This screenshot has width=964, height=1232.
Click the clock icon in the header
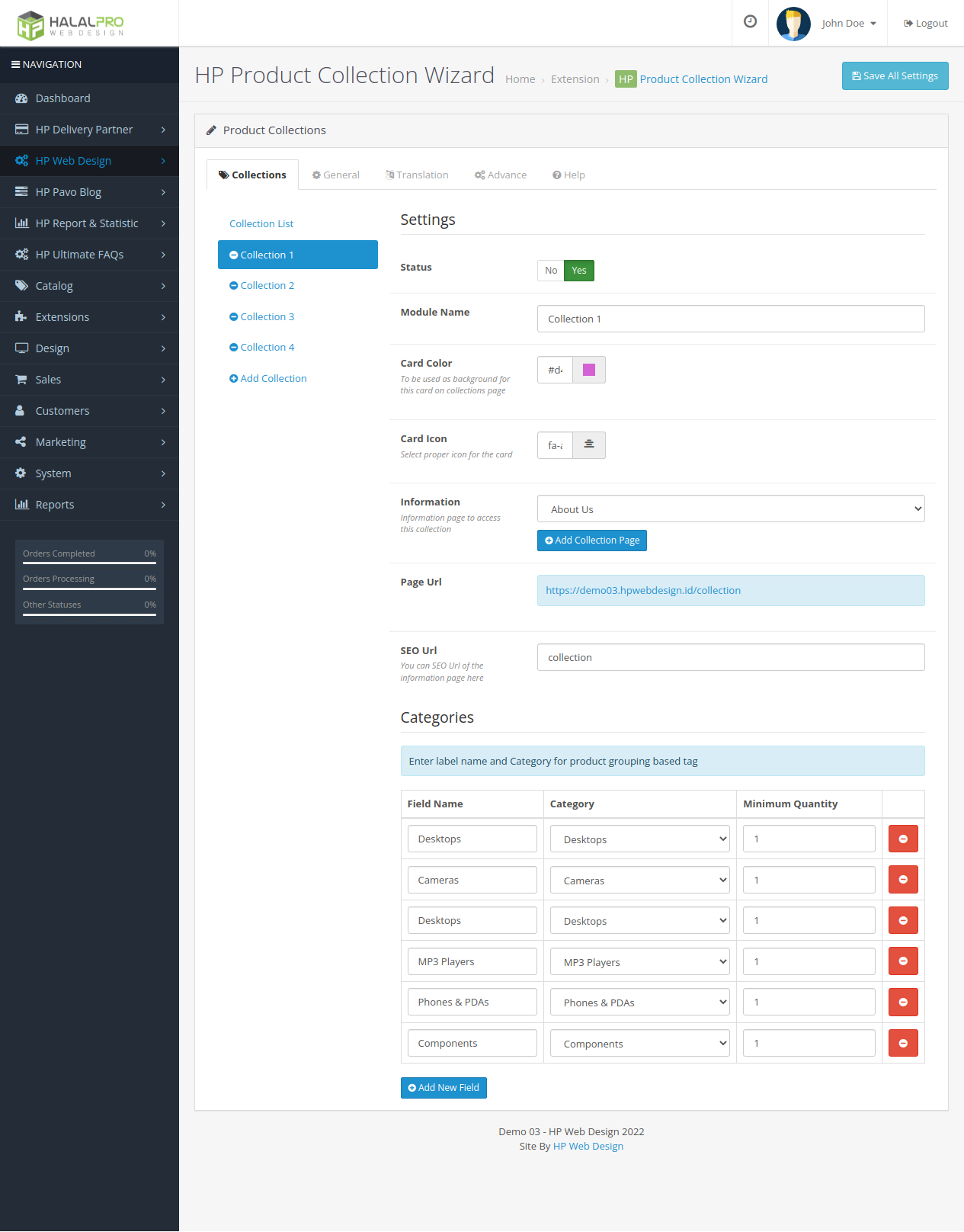click(750, 22)
